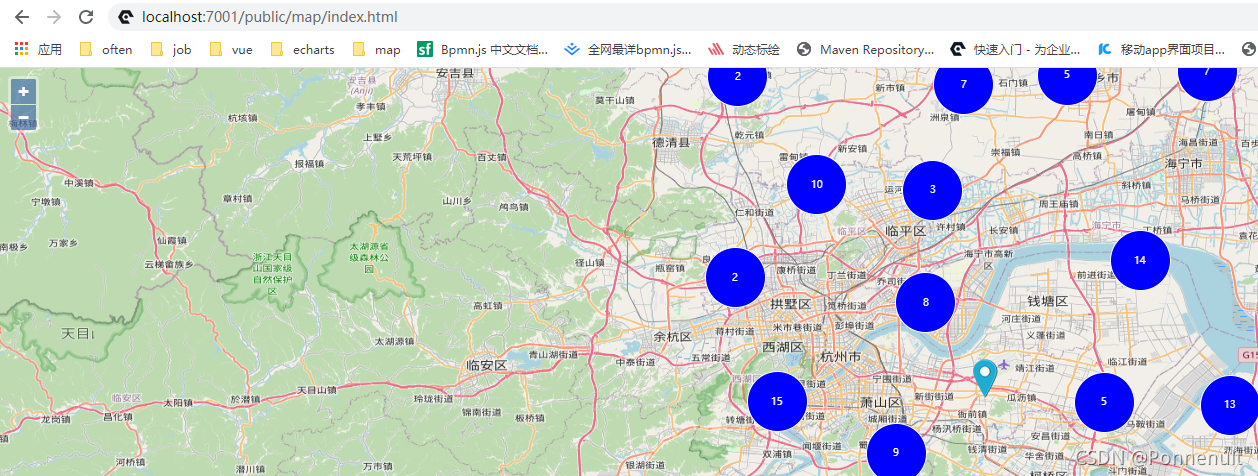
Task: Open 快速入门 - 为企业 bookmark
Action: (1015, 49)
